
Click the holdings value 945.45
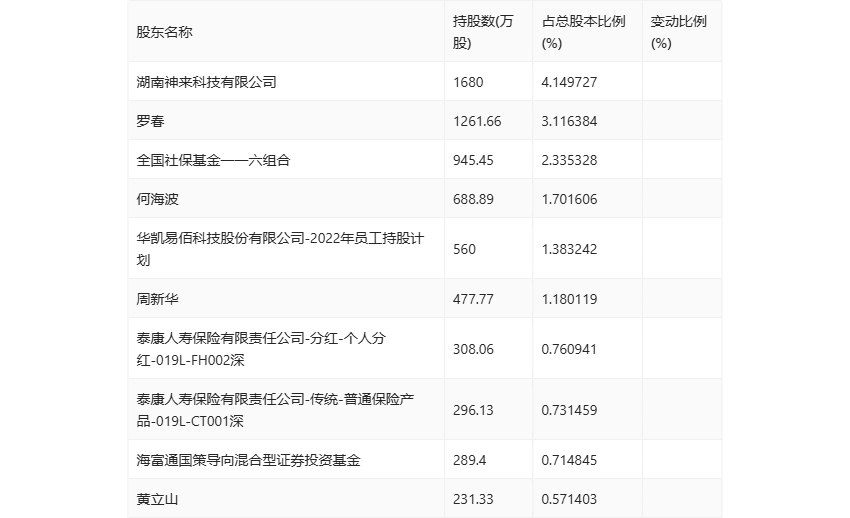(473, 160)
